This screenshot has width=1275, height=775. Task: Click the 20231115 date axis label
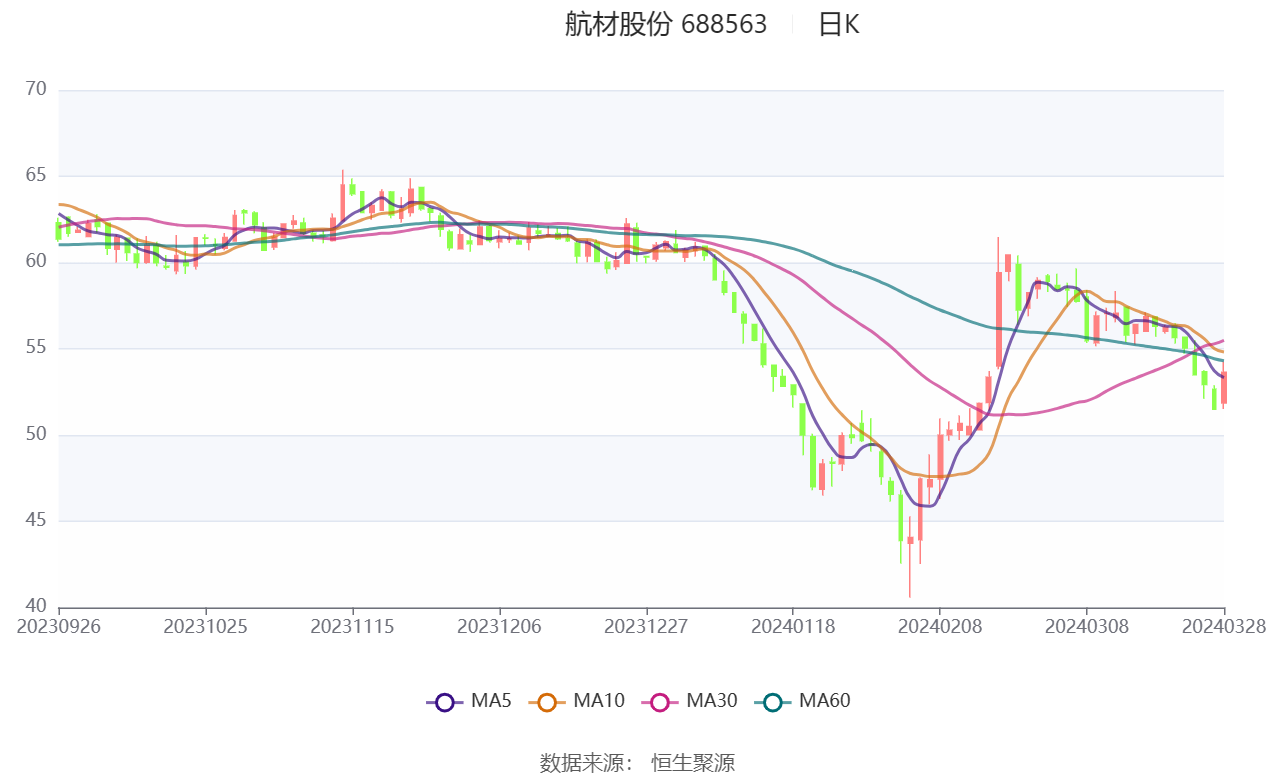[x=352, y=626]
